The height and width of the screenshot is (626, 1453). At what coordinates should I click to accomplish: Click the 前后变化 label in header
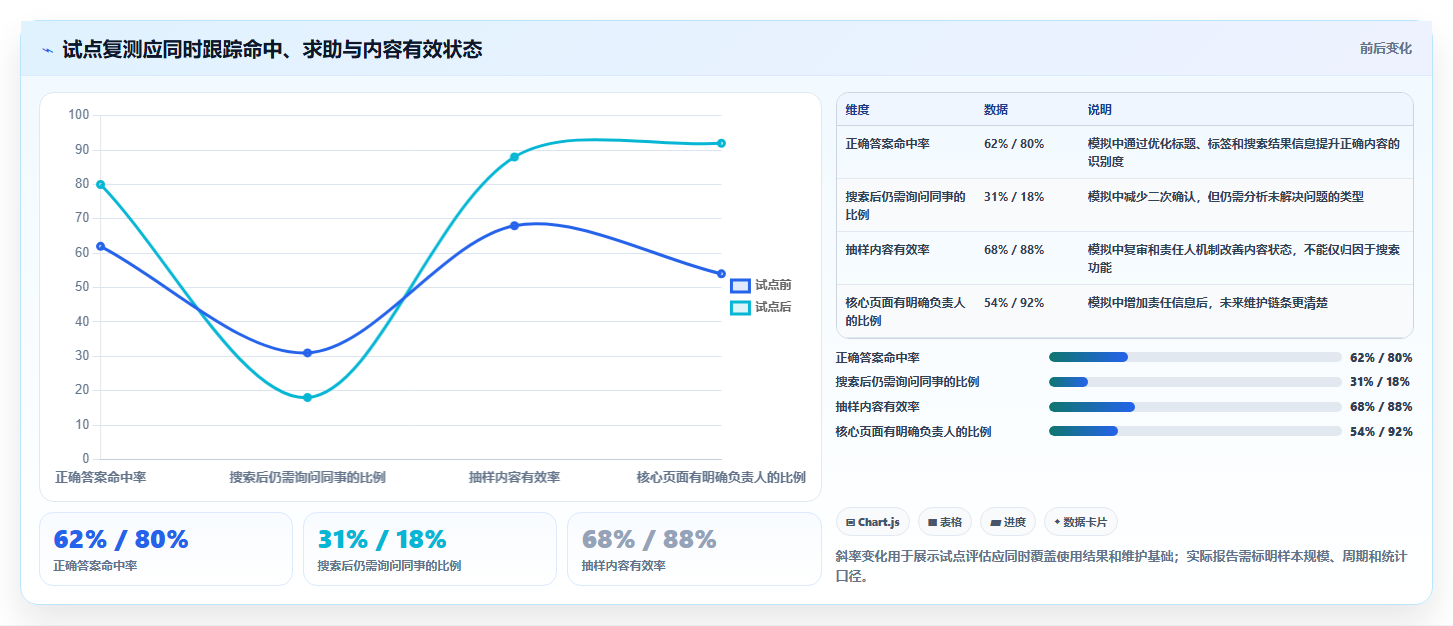coord(1385,48)
